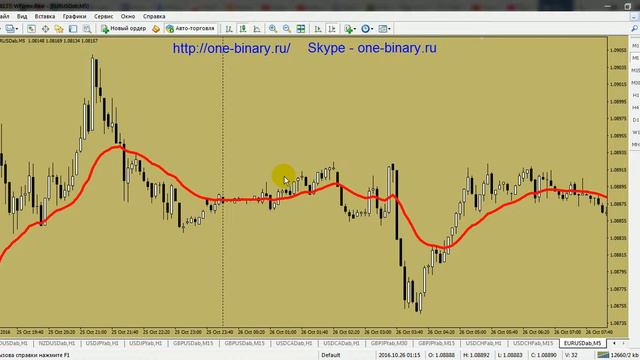Click the price scale on chart's right

click(x=618, y=182)
